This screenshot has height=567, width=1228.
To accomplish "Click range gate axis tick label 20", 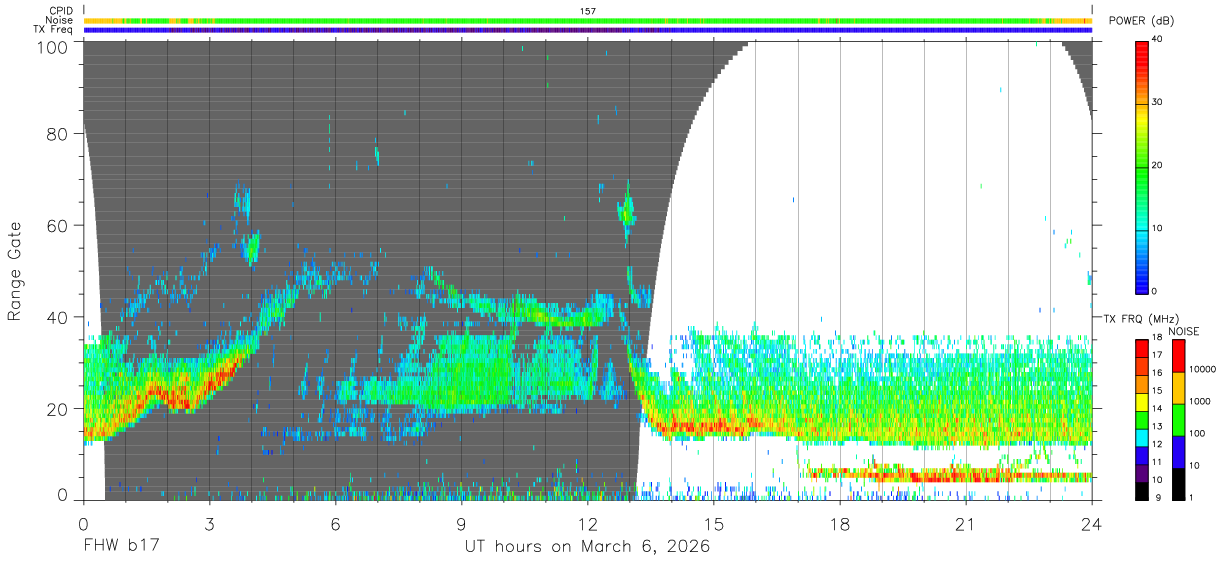I will click(x=56, y=408).
